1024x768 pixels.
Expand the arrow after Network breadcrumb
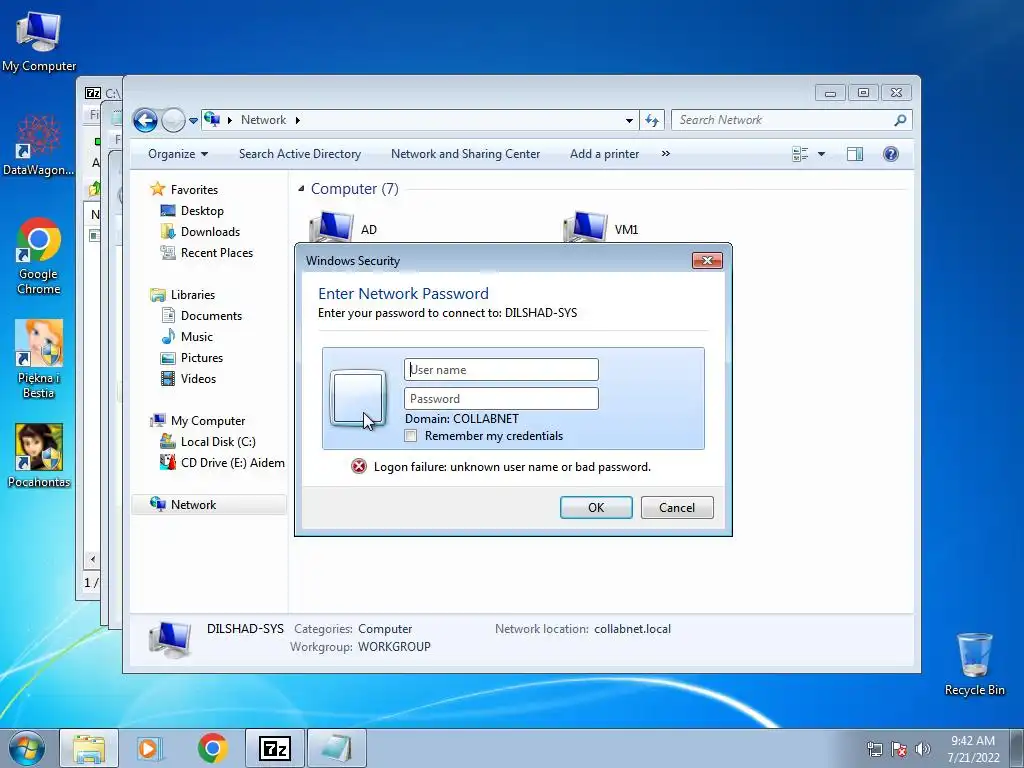point(298,120)
